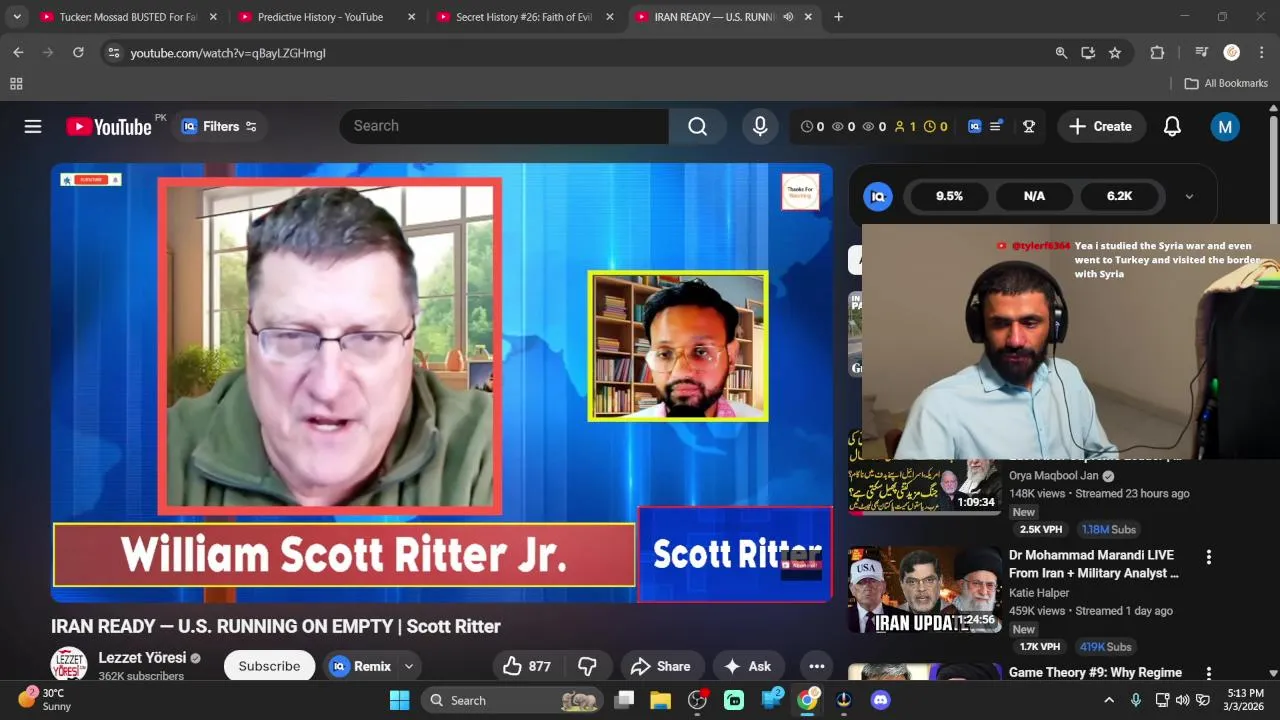Image resolution: width=1280 pixels, height=720 pixels.
Task: Click the main video player area
Action: click(442, 383)
